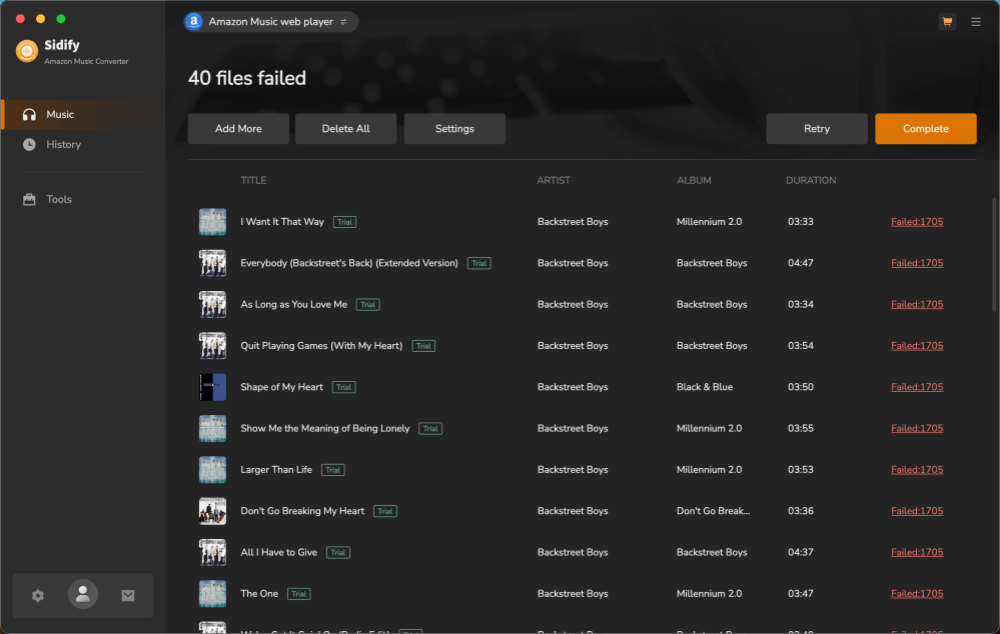
Task: Click album thumbnail of Everybody (Backstreet's Back)
Action: tap(212, 263)
